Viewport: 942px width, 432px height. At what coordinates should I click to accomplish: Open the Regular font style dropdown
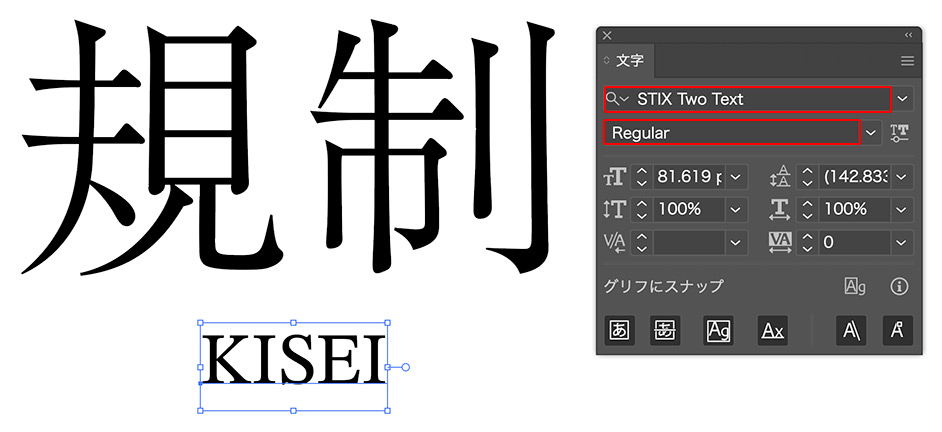click(872, 133)
